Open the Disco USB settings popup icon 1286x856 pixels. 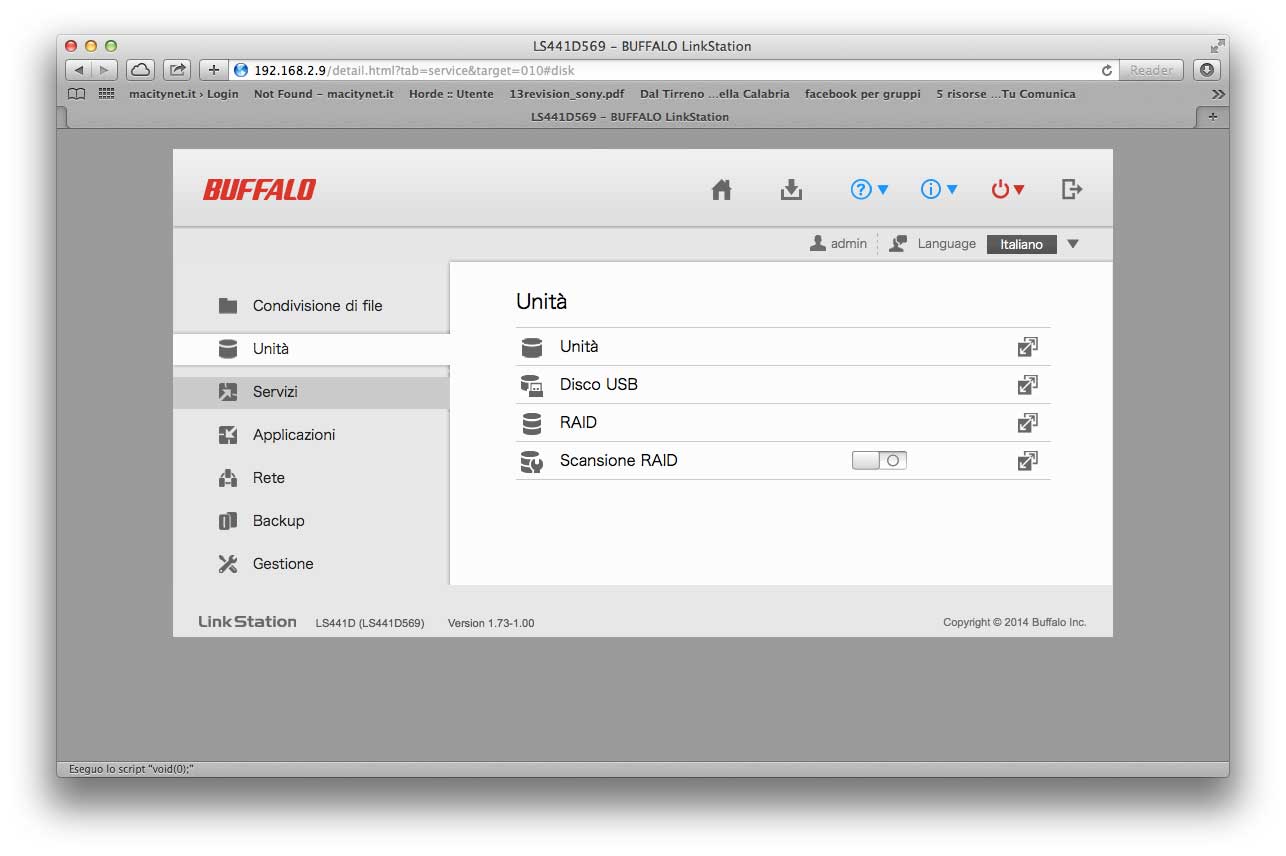[x=1027, y=385]
